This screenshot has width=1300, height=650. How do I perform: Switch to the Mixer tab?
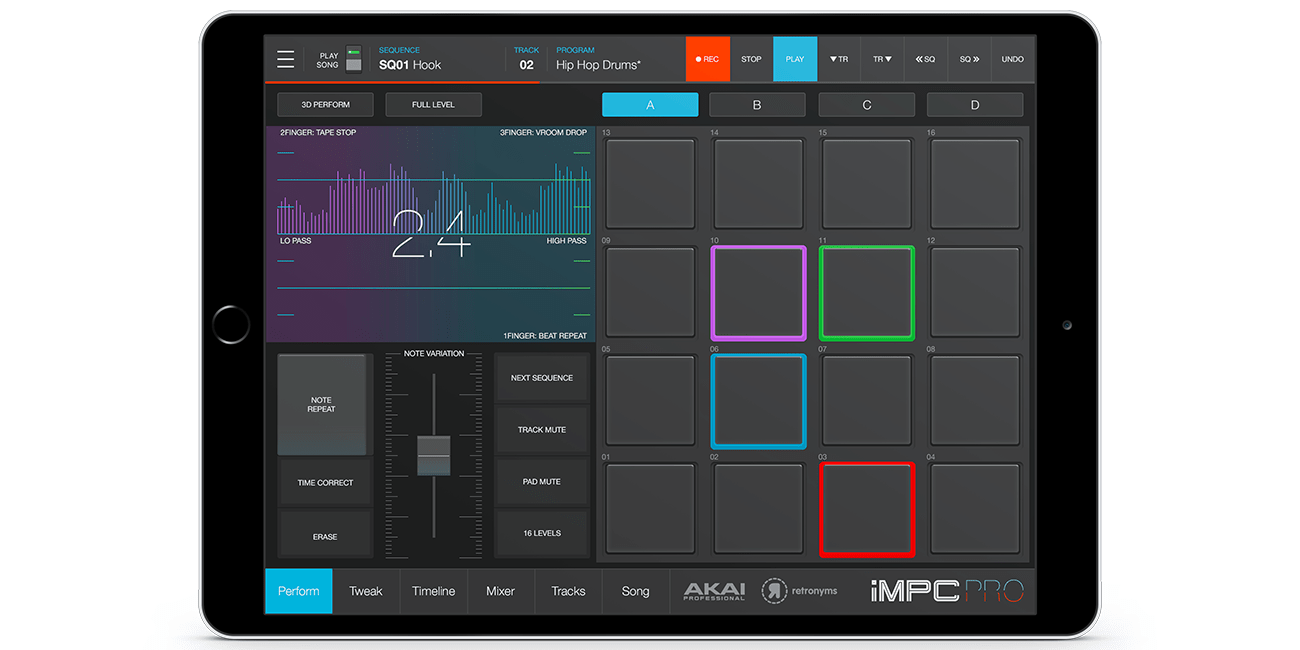point(500,591)
